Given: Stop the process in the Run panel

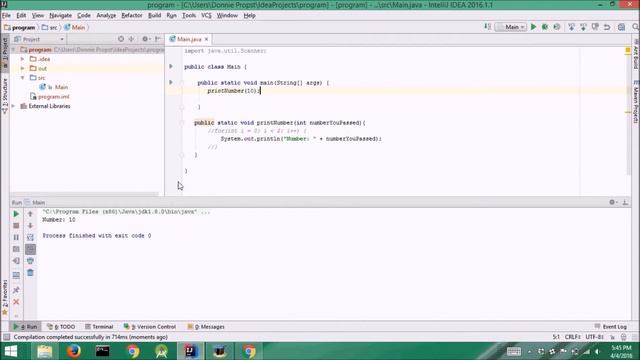Looking at the screenshot, I should [16, 226].
